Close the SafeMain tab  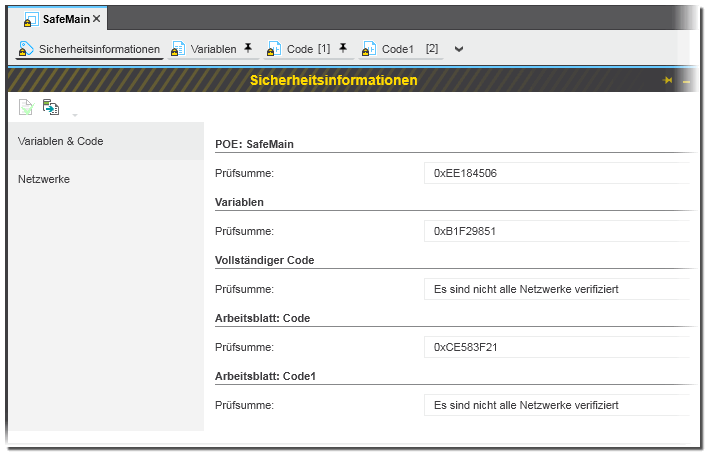coord(97,19)
